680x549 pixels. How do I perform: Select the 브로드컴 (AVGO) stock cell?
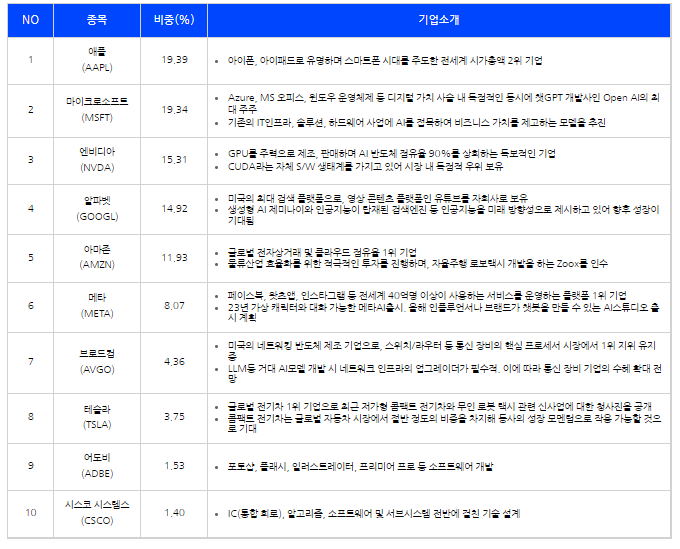(97, 362)
